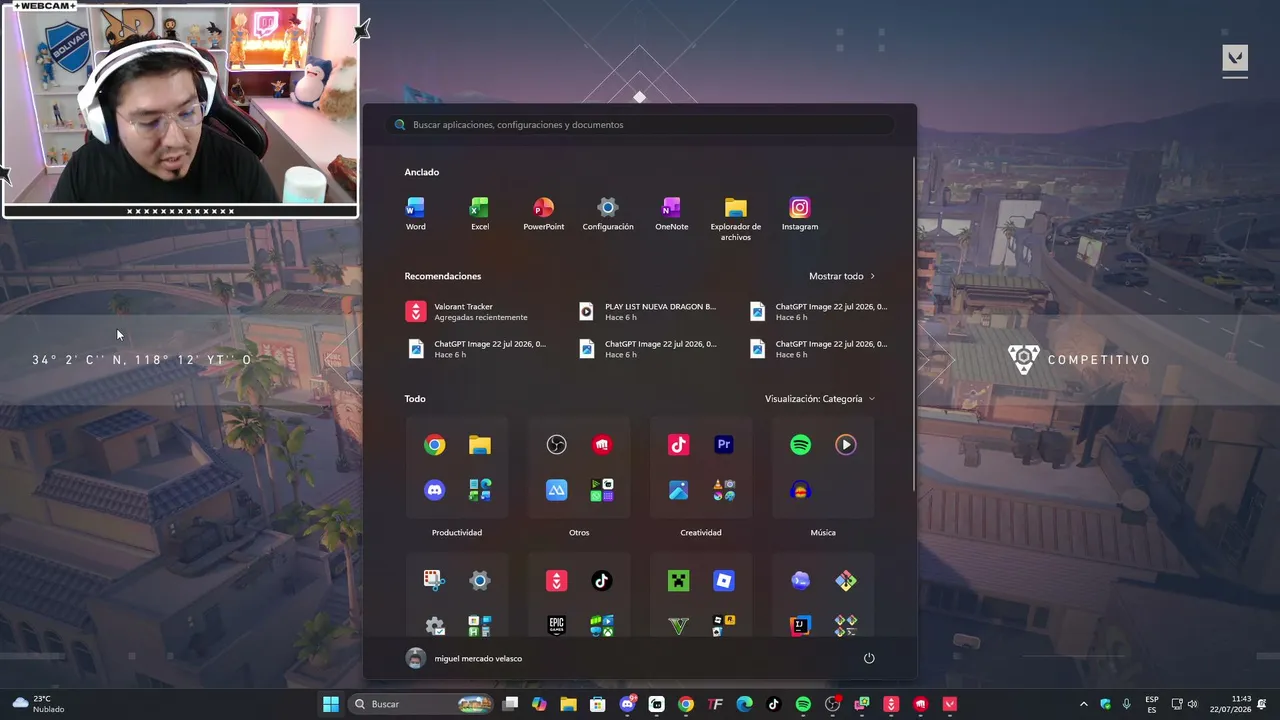
Task: Switch to Microsoft Edge on the taskbar
Action: point(744,704)
